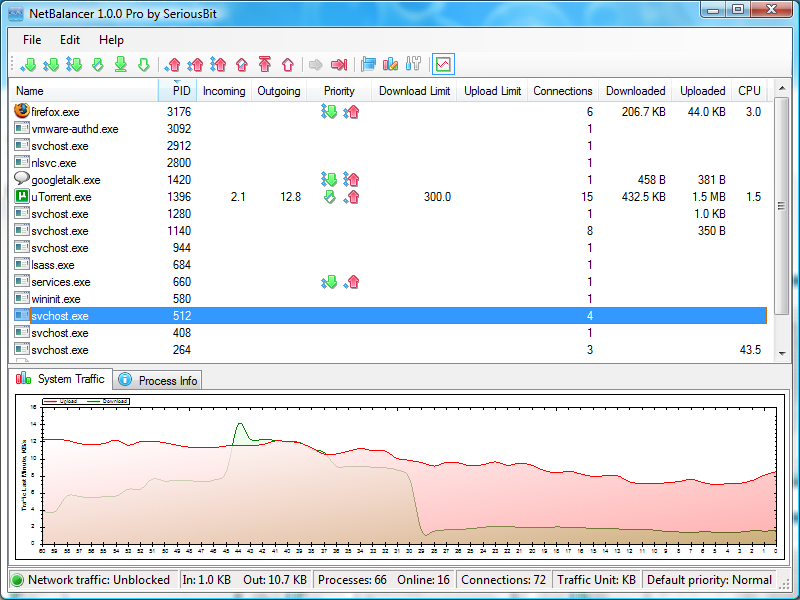
Task: Click the red arrow pointing right to bar
Action: 339,65
